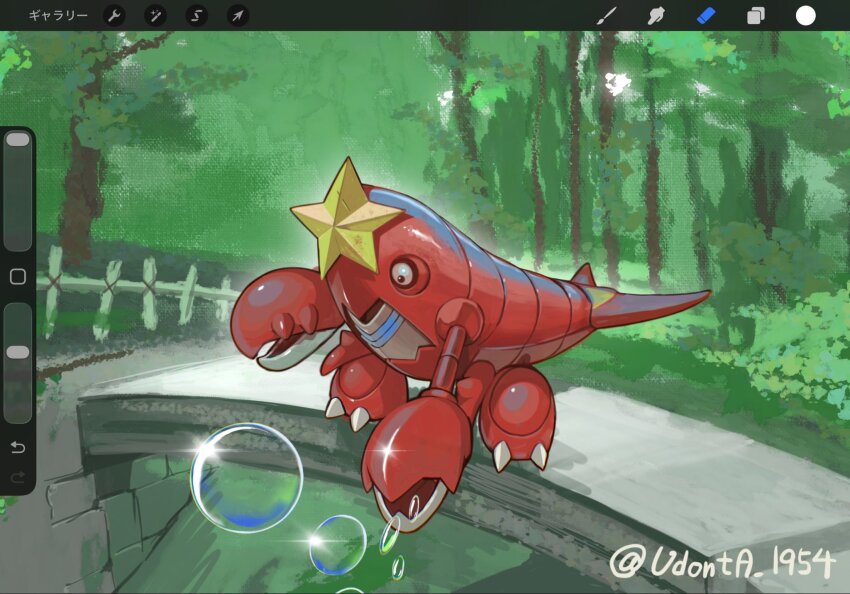The image size is (850, 594).
Task: Select the blue Eraser tool
Action: coord(706,16)
